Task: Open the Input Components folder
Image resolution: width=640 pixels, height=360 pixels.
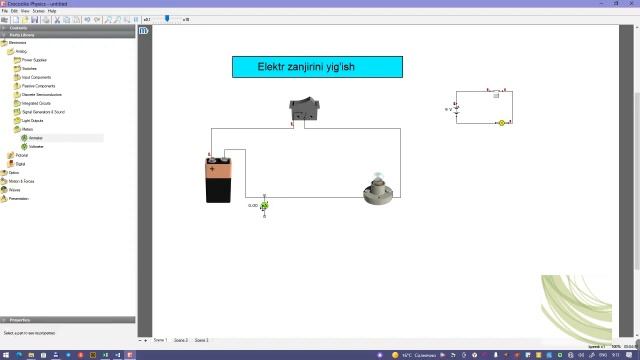Action: pyautogui.click(x=33, y=77)
